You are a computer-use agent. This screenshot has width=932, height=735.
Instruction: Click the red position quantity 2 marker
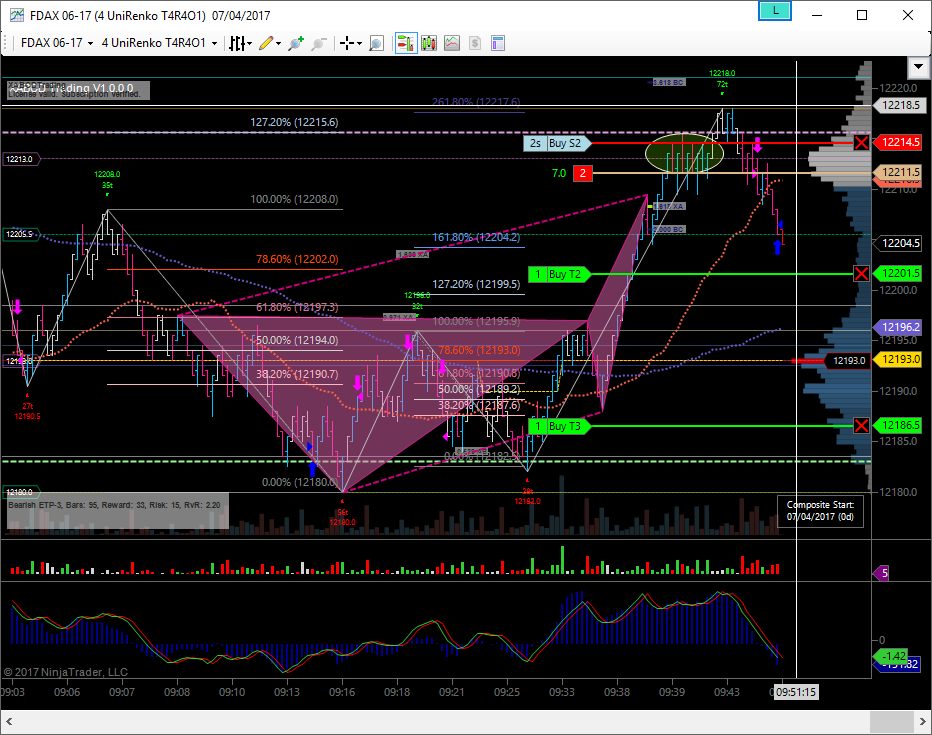(582, 174)
